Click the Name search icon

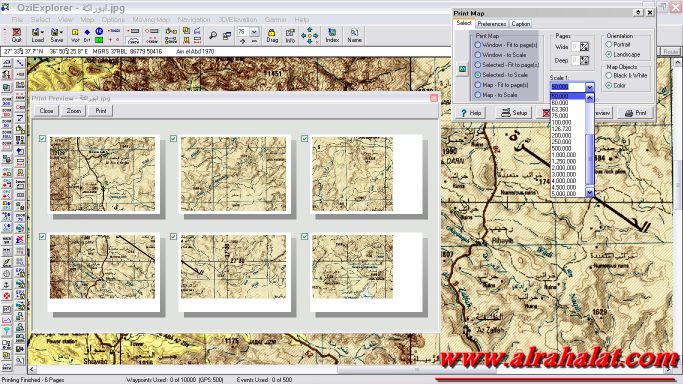tap(355, 35)
